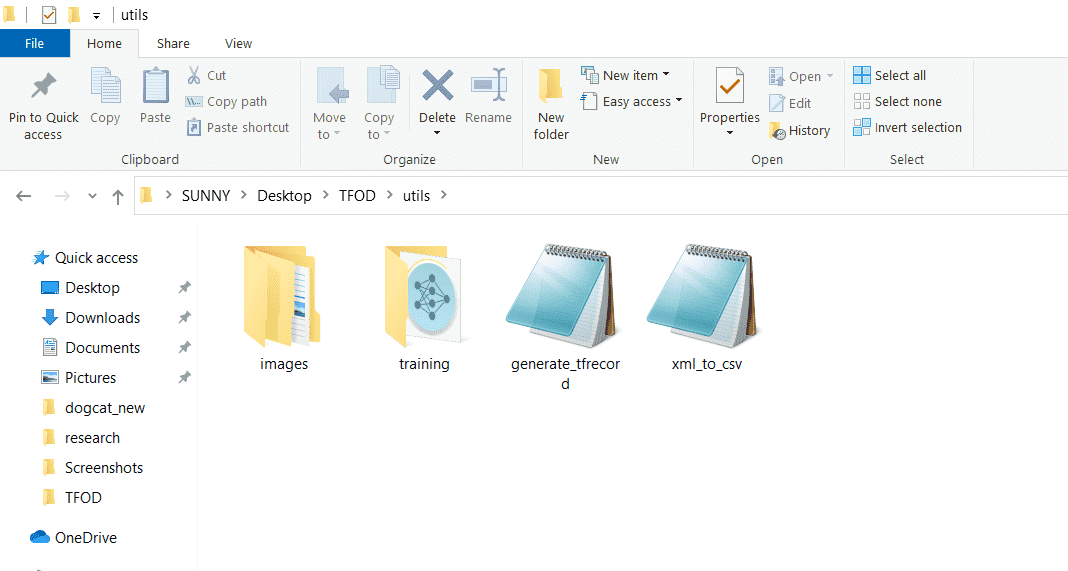Click the Copy path icon
The image size is (1068, 571).
click(194, 102)
